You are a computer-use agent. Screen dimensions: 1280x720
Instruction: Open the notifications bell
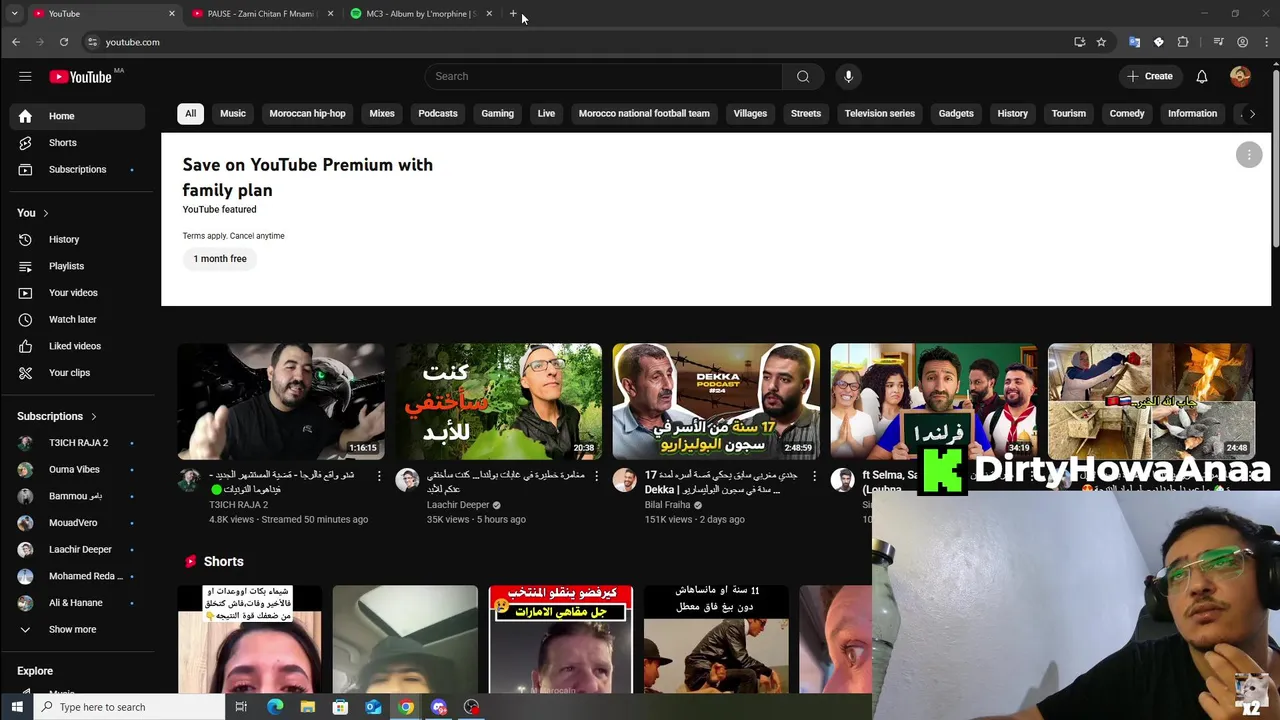pyautogui.click(x=1202, y=76)
